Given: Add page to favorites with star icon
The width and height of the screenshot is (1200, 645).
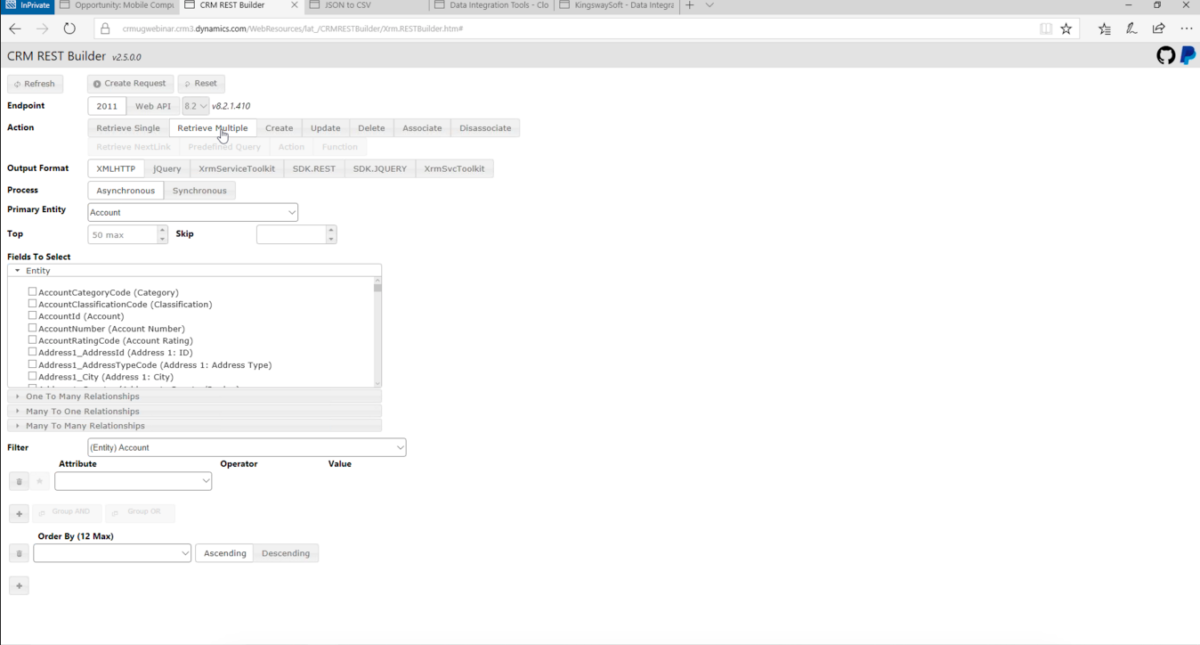Looking at the screenshot, I should click(x=1066, y=29).
